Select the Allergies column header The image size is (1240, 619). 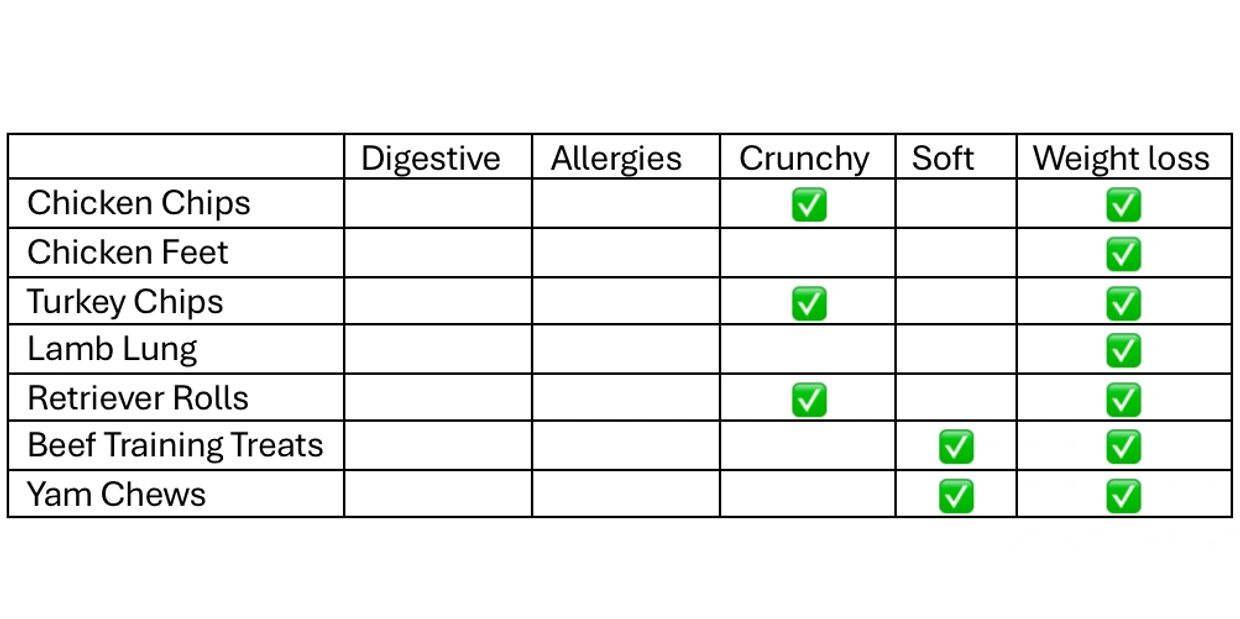point(616,158)
